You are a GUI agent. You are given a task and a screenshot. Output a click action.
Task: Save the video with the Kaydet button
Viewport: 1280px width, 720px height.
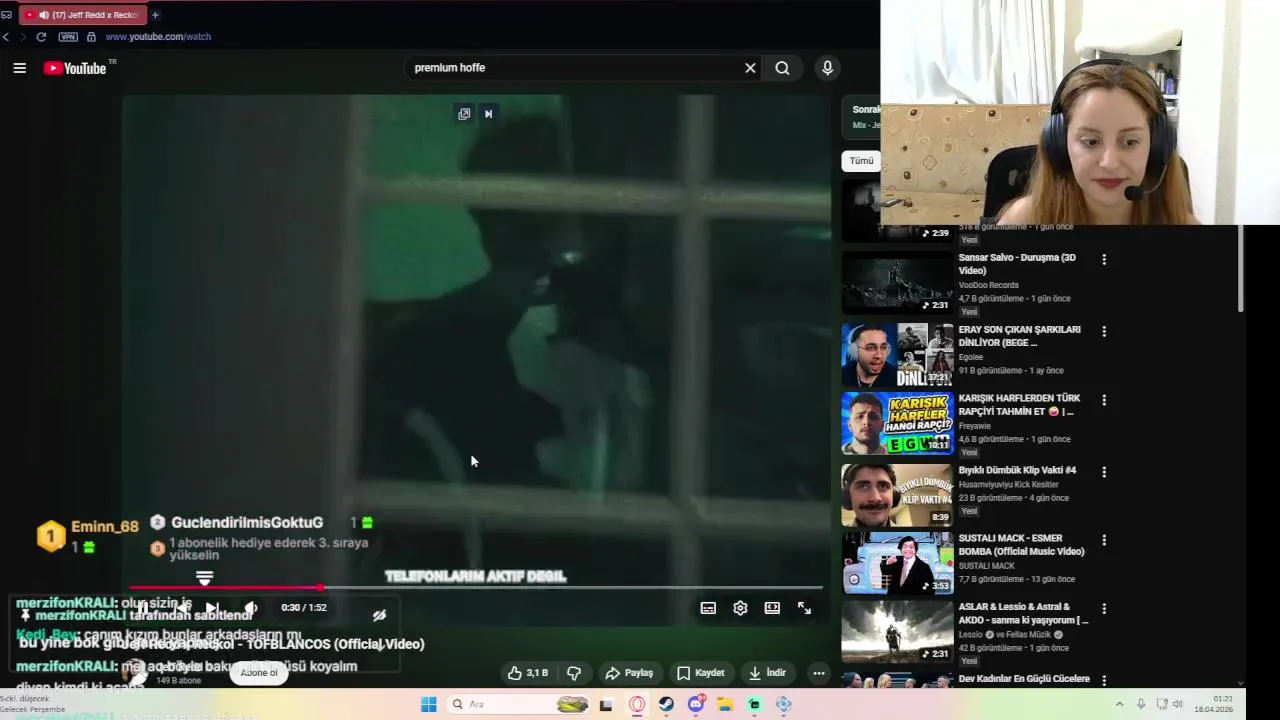click(700, 673)
